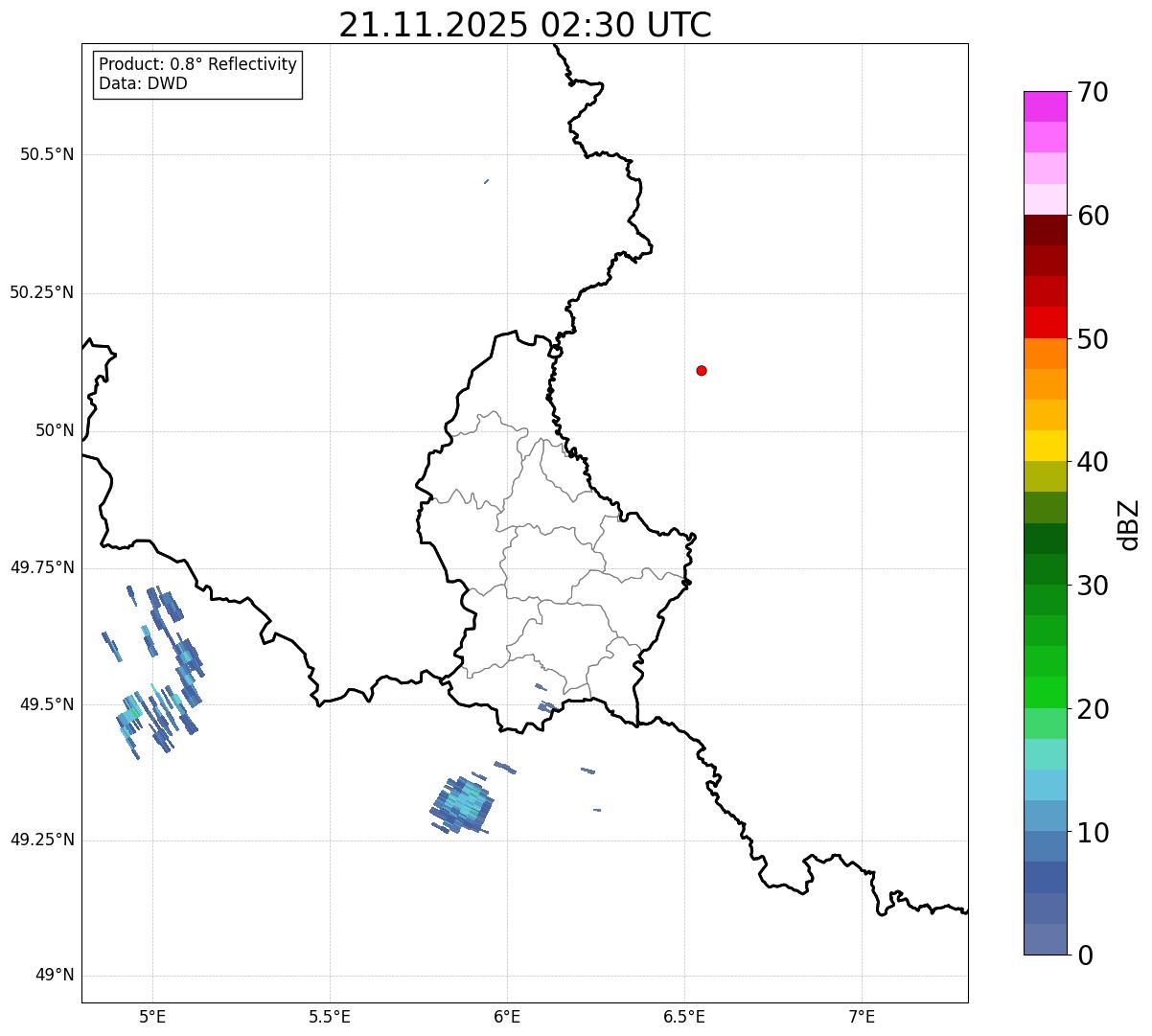Click the bottom slate-blue colorbar segment at 0
This screenshot has width=1152, height=1036.
1045,939
